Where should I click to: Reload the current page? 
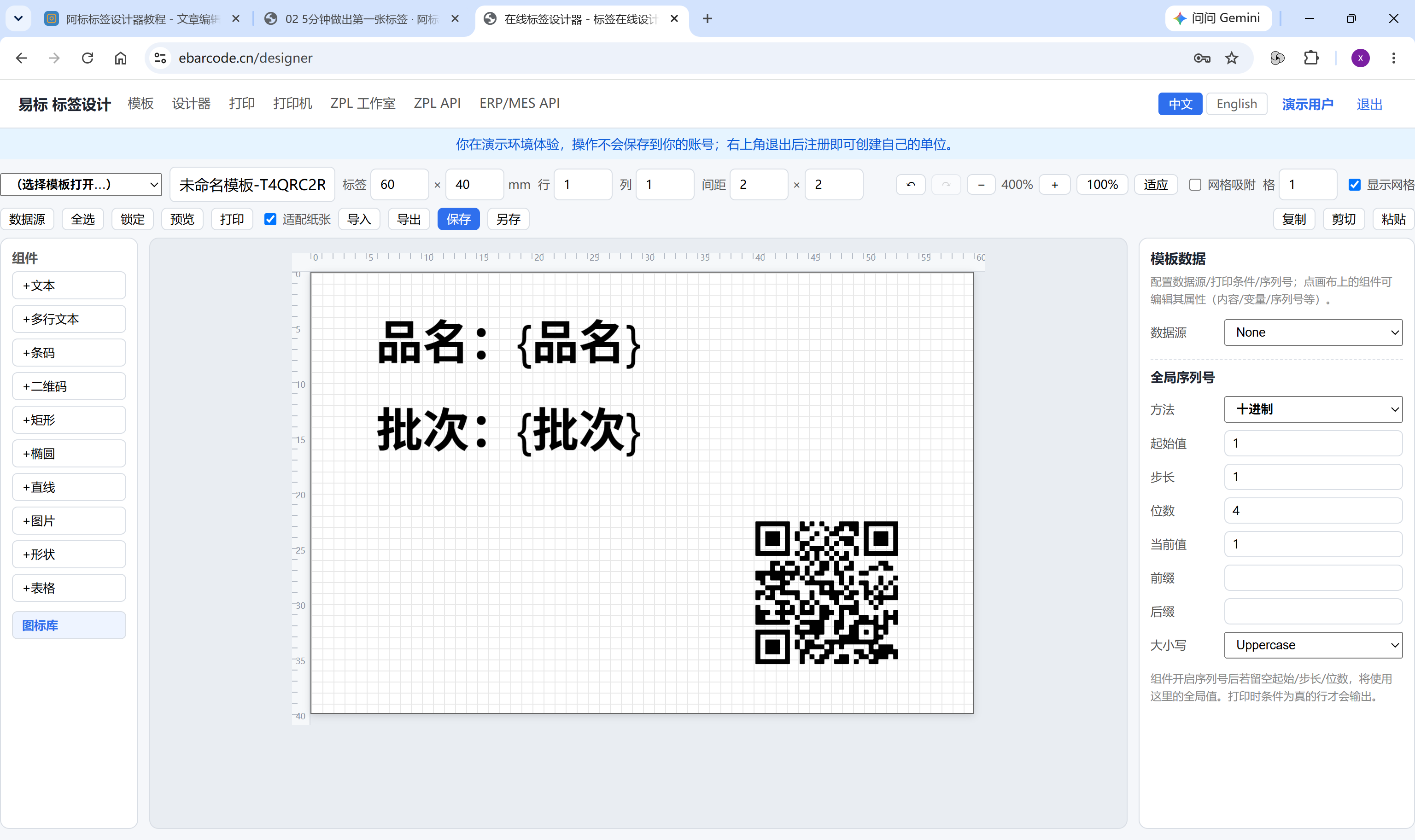point(87,58)
